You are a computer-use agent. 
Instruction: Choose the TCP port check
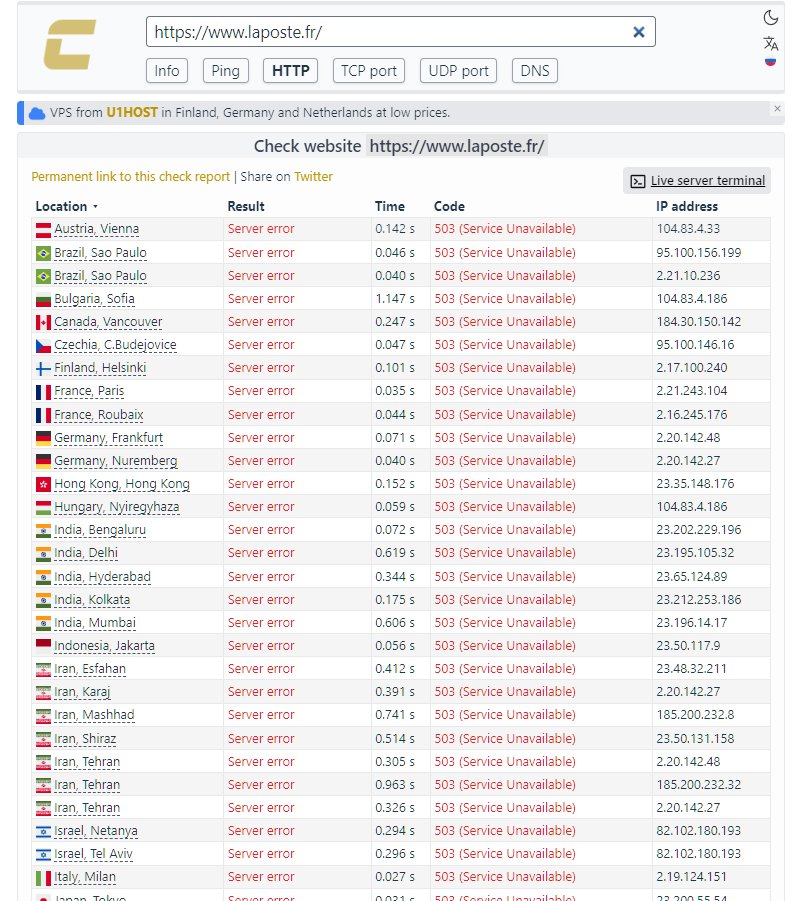point(369,70)
